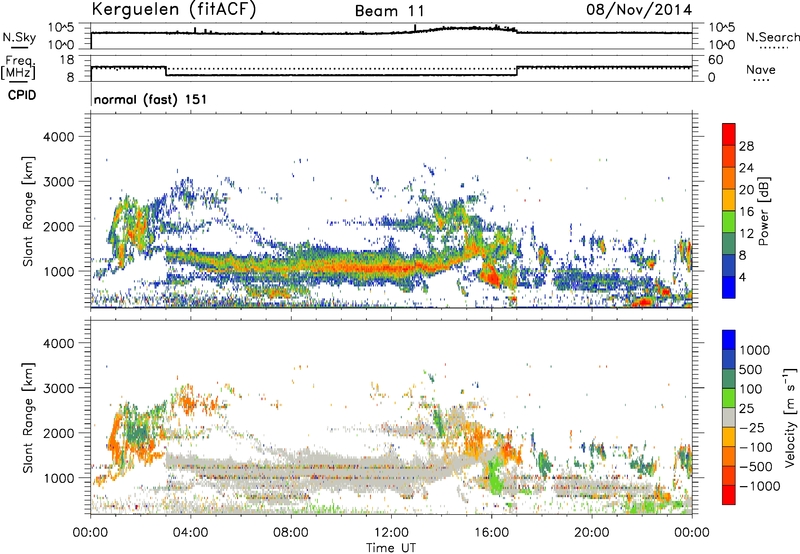
Task: Click the 'Velocity [m s-1]' color bar label
Action: (x=790, y=417)
